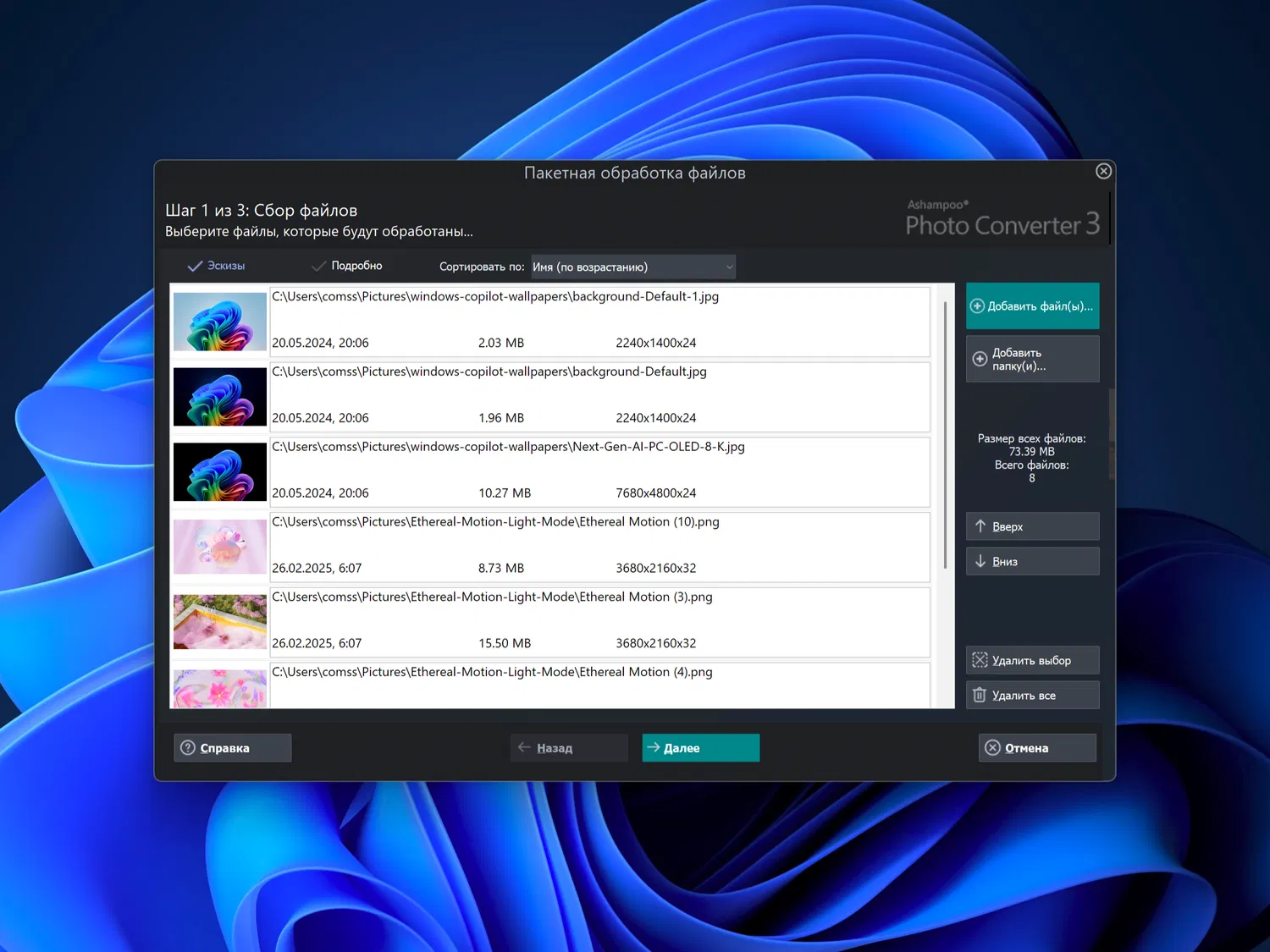The image size is (1270, 952).
Task: Move the selection with Вниз label
Action: [1005, 561]
